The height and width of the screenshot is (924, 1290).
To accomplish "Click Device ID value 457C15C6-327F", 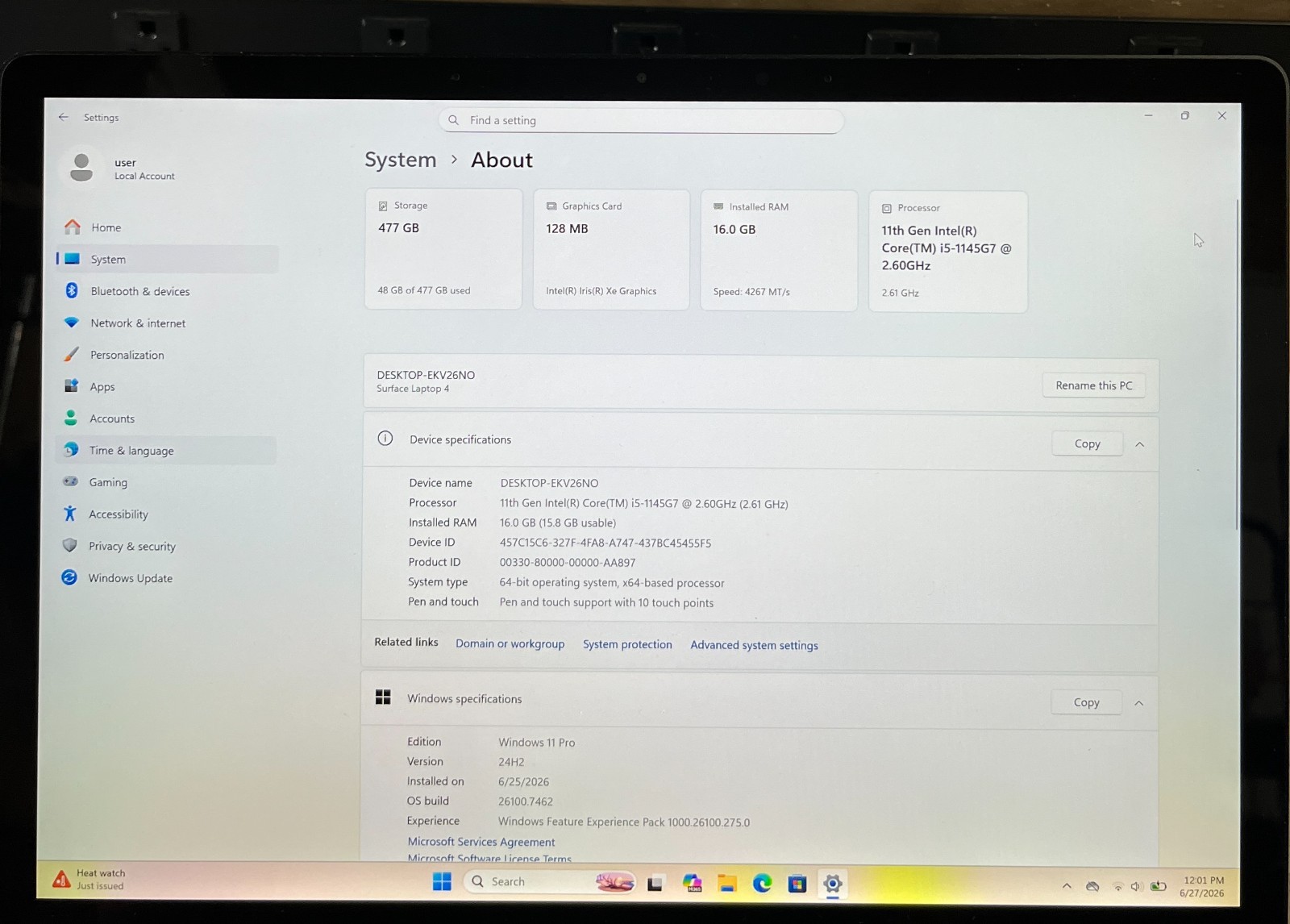I will [x=605, y=543].
